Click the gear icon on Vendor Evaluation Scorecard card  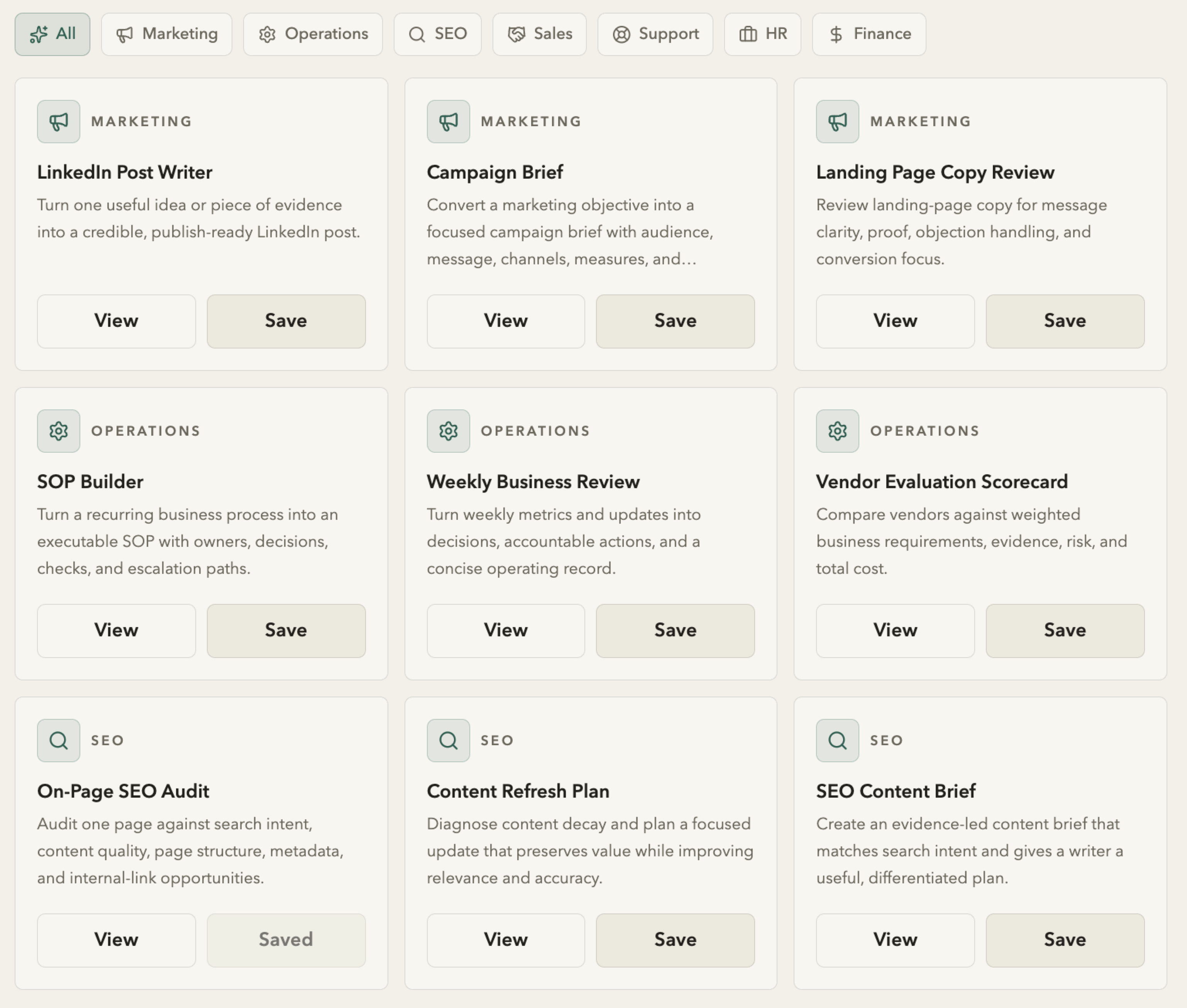click(837, 431)
